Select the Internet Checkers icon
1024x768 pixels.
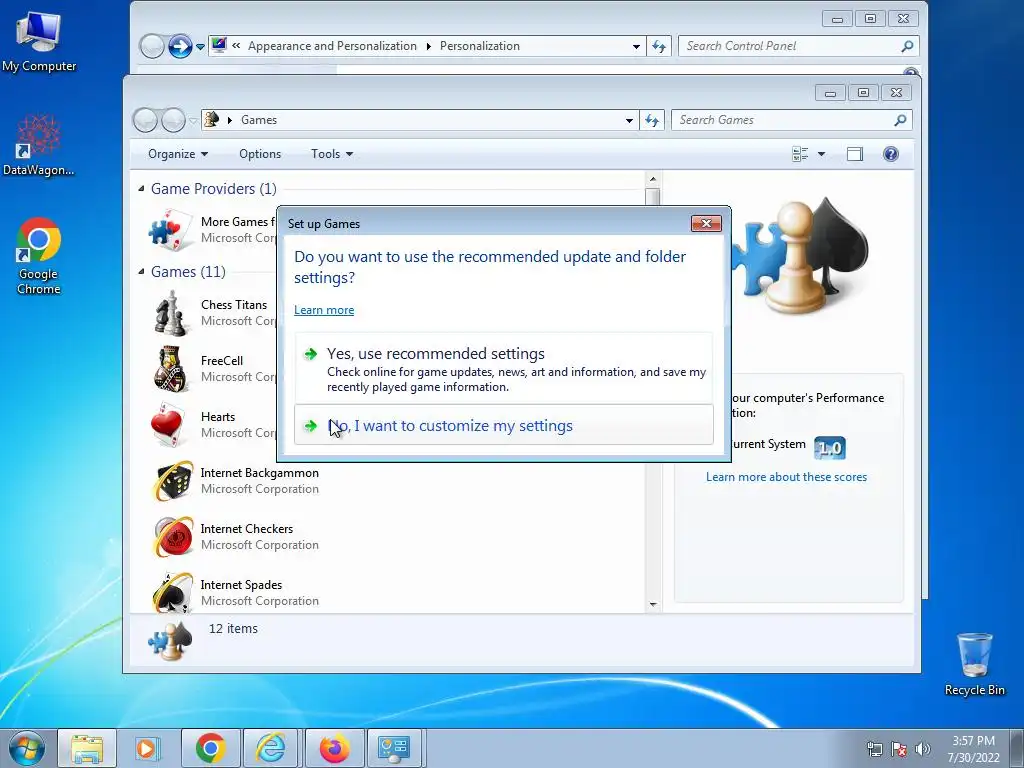click(173, 537)
